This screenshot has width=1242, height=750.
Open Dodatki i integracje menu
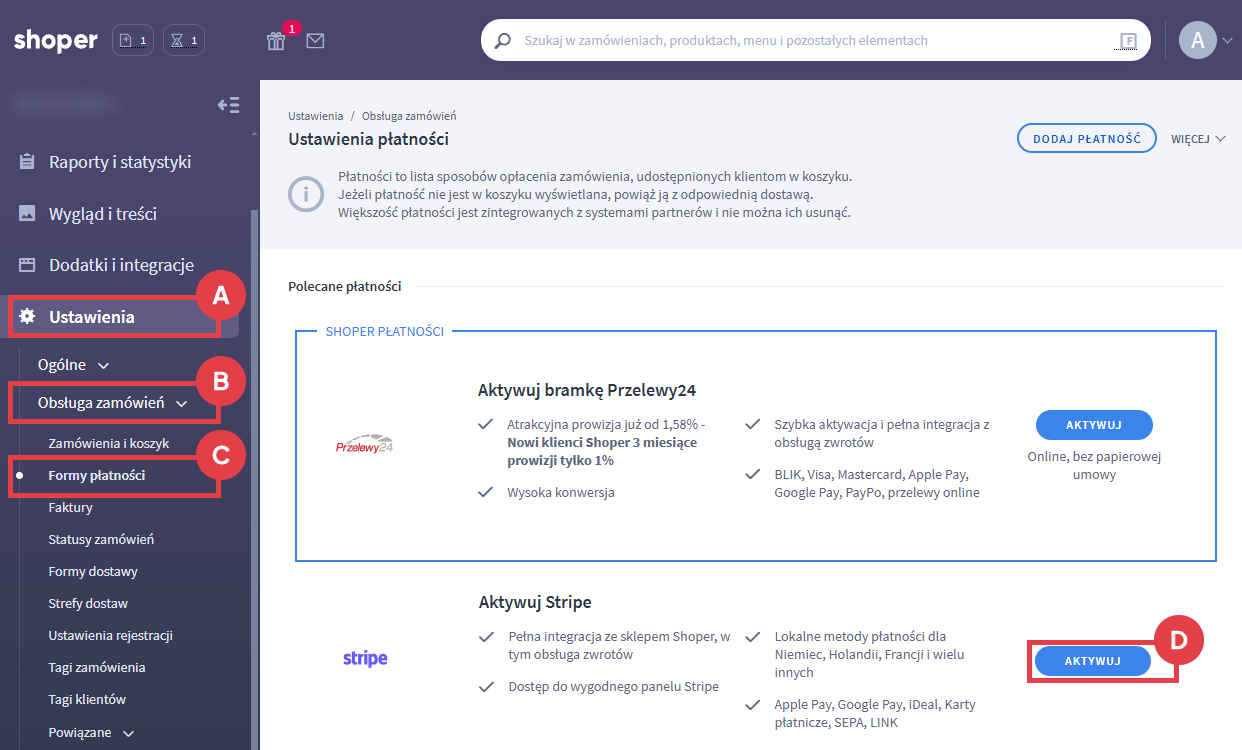(121, 265)
